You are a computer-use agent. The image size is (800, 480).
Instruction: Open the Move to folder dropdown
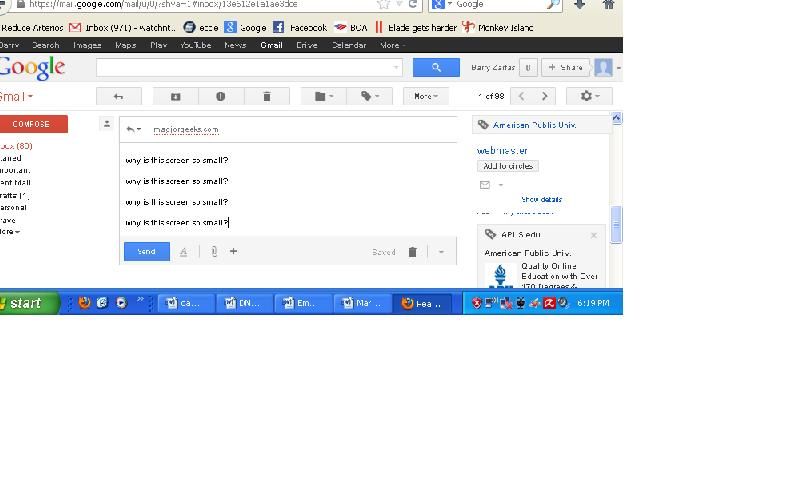(x=323, y=96)
